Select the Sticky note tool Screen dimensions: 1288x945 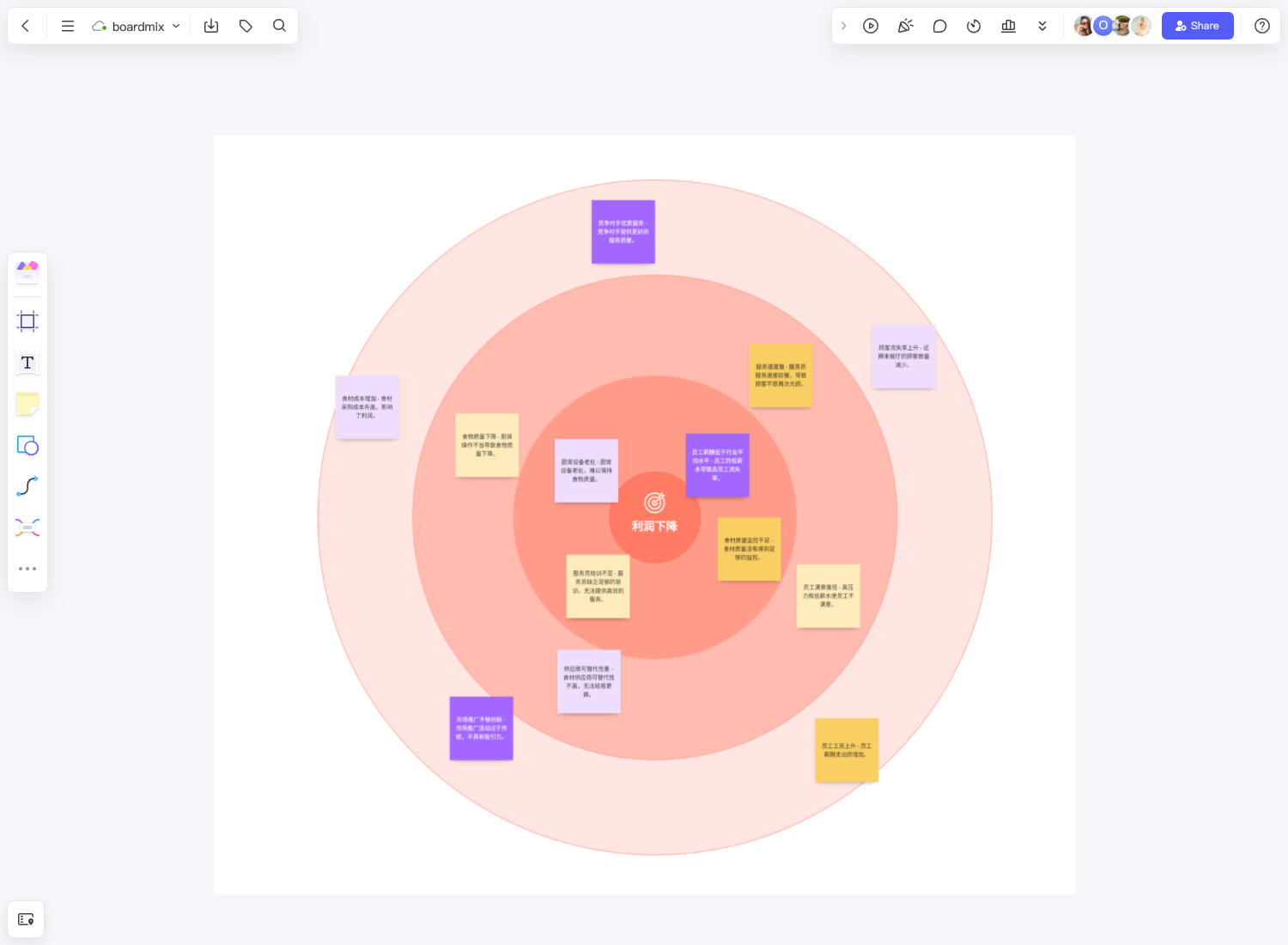pos(27,404)
